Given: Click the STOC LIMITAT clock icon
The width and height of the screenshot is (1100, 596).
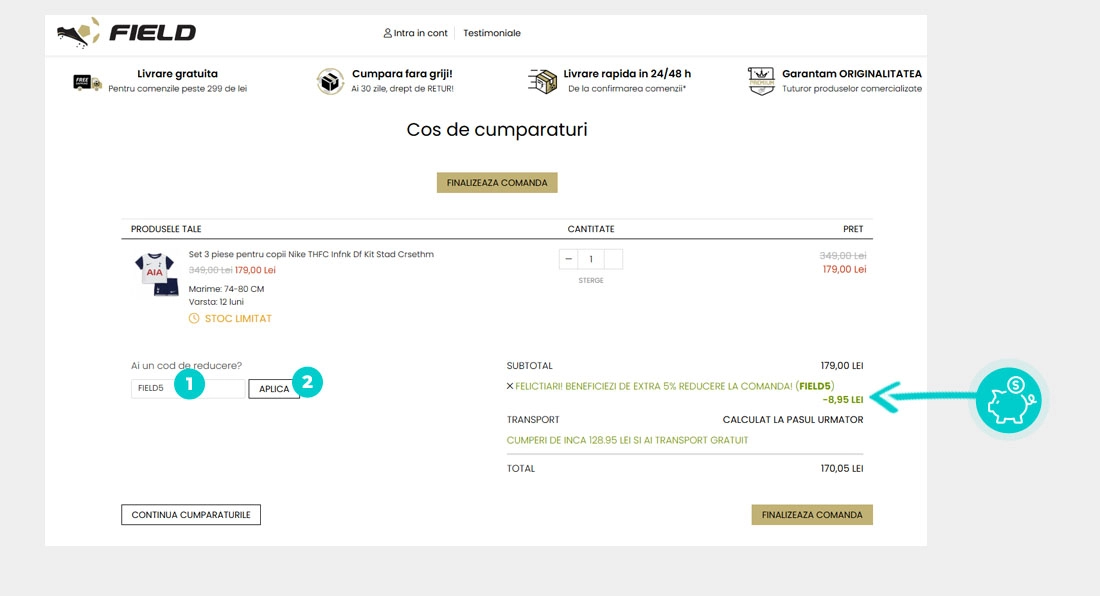Looking at the screenshot, I should (x=194, y=318).
